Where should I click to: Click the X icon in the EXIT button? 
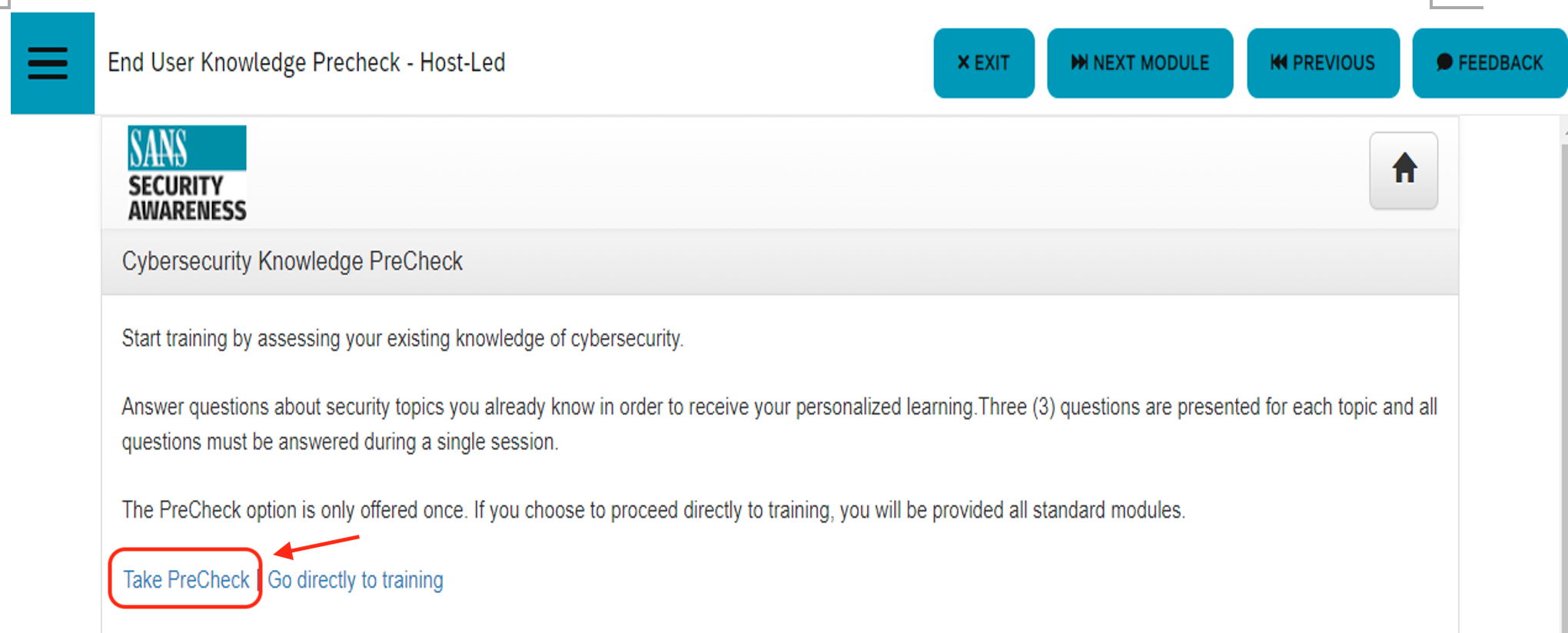[x=963, y=63]
